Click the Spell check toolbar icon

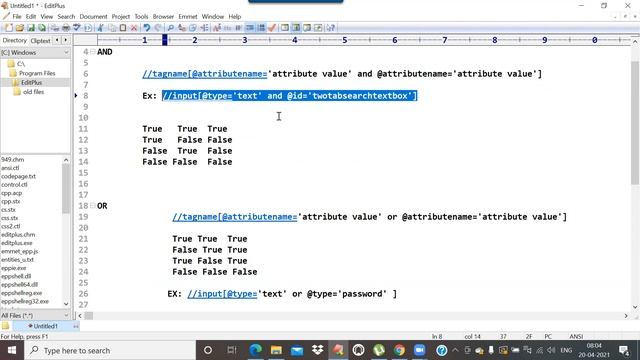(76, 28)
